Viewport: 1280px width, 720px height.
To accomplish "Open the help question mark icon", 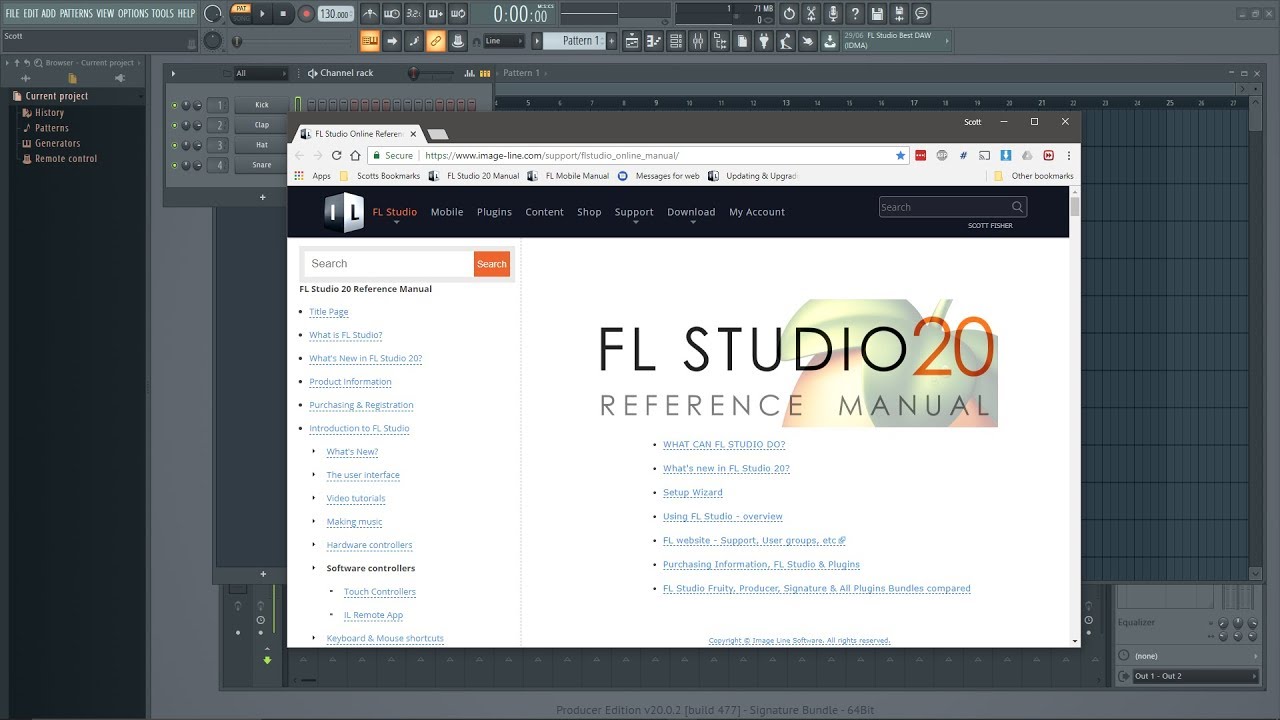I will 856,14.
